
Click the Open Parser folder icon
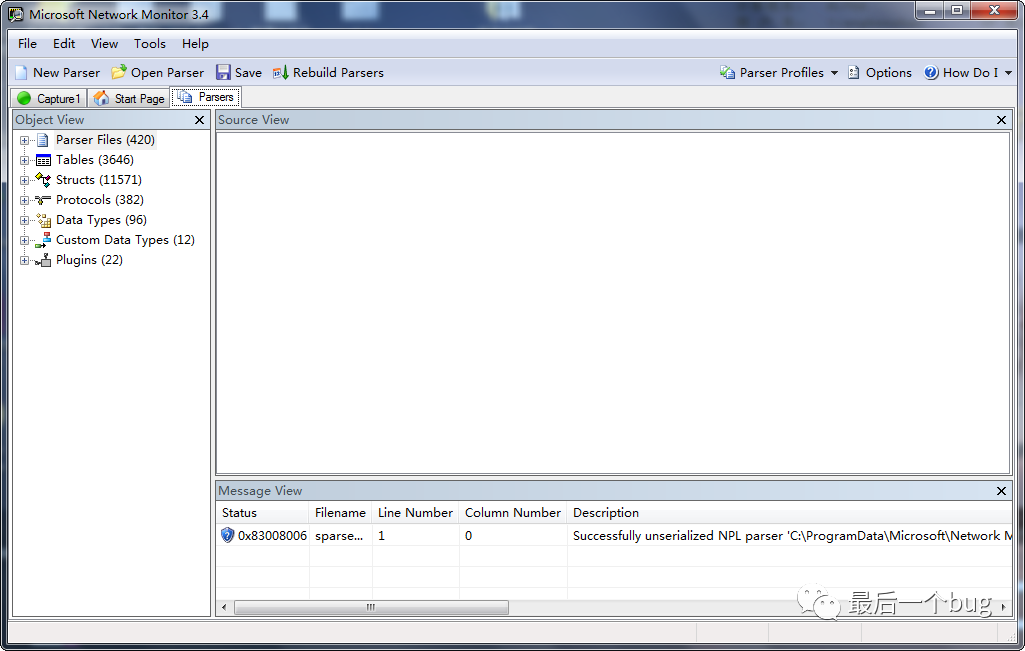point(119,73)
